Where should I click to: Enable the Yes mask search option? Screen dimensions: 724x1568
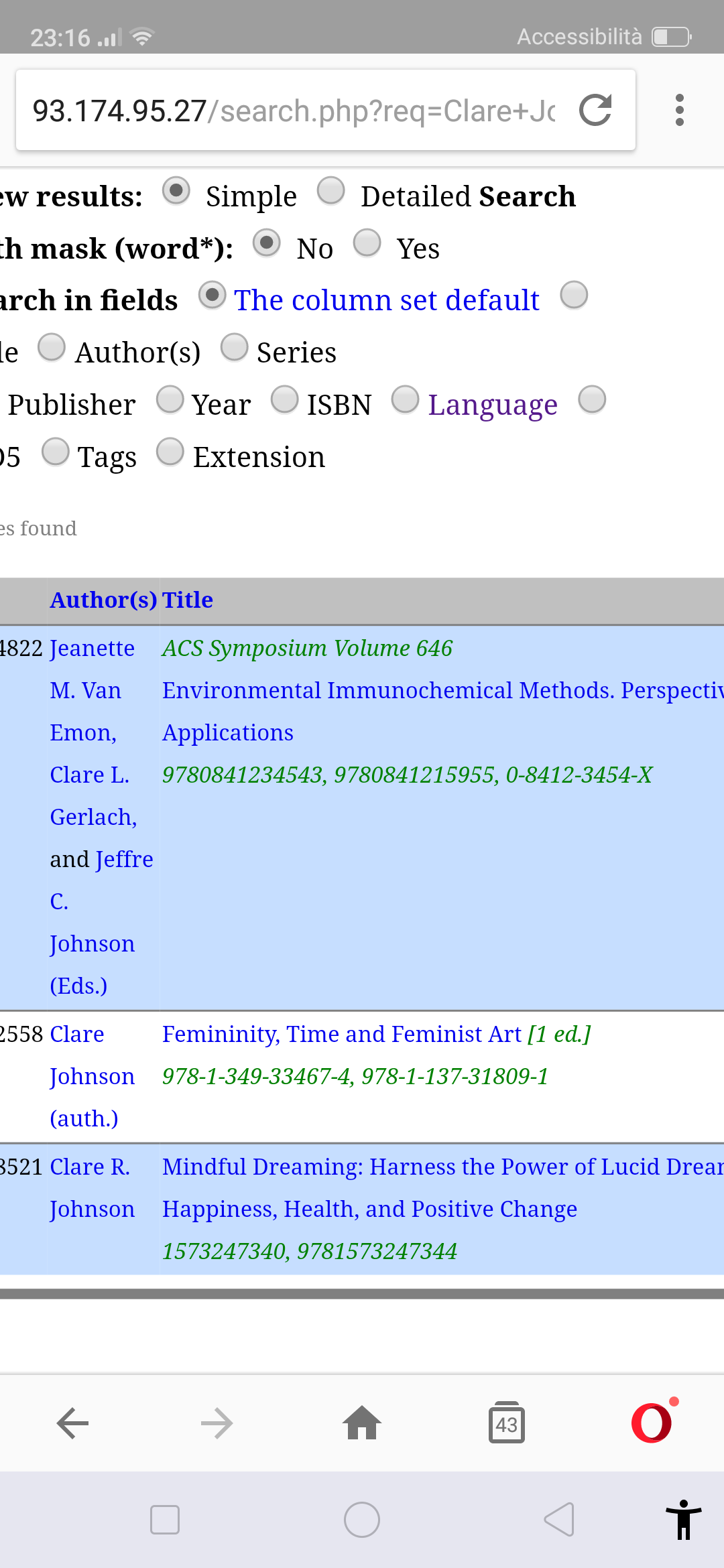coord(367,243)
